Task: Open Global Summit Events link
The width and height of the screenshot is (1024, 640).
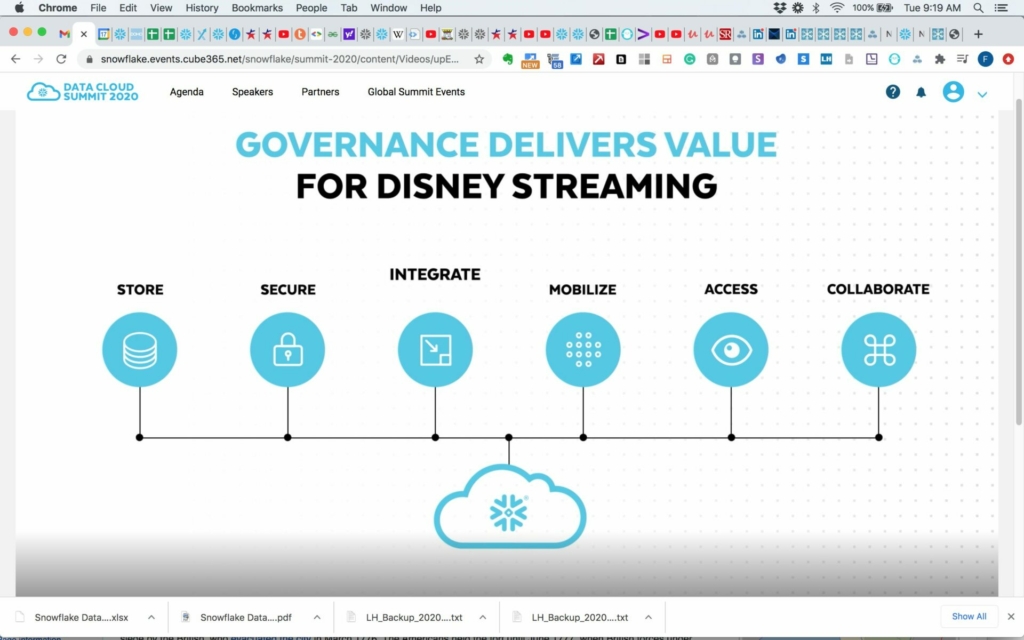Action: [x=416, y=92]
